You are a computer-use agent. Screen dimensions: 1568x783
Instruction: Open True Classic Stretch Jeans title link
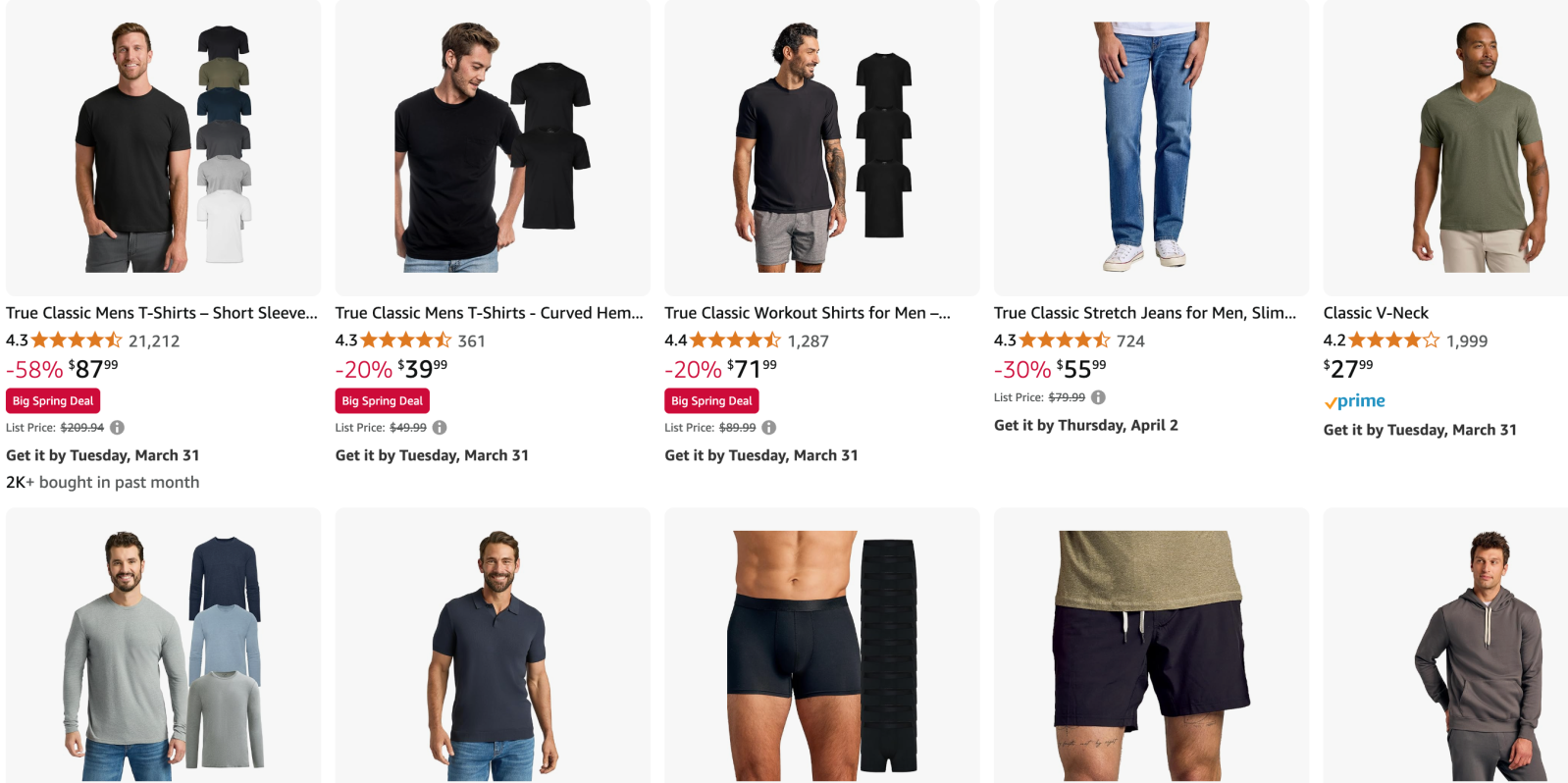pyautogui.click(x=1145, y=313)
